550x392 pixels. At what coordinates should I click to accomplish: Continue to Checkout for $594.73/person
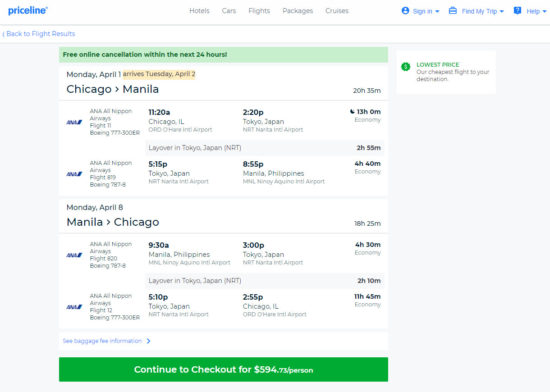click(x=223, y=369)
